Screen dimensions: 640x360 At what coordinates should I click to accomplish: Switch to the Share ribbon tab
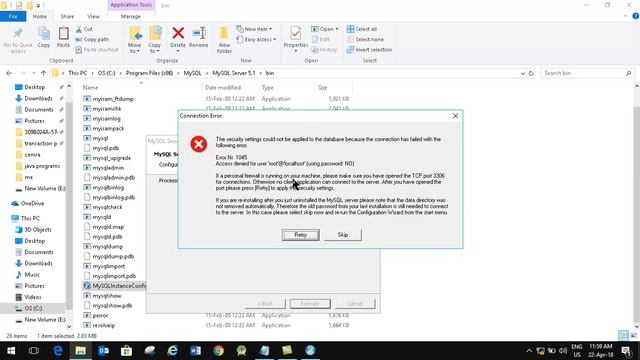67,16
